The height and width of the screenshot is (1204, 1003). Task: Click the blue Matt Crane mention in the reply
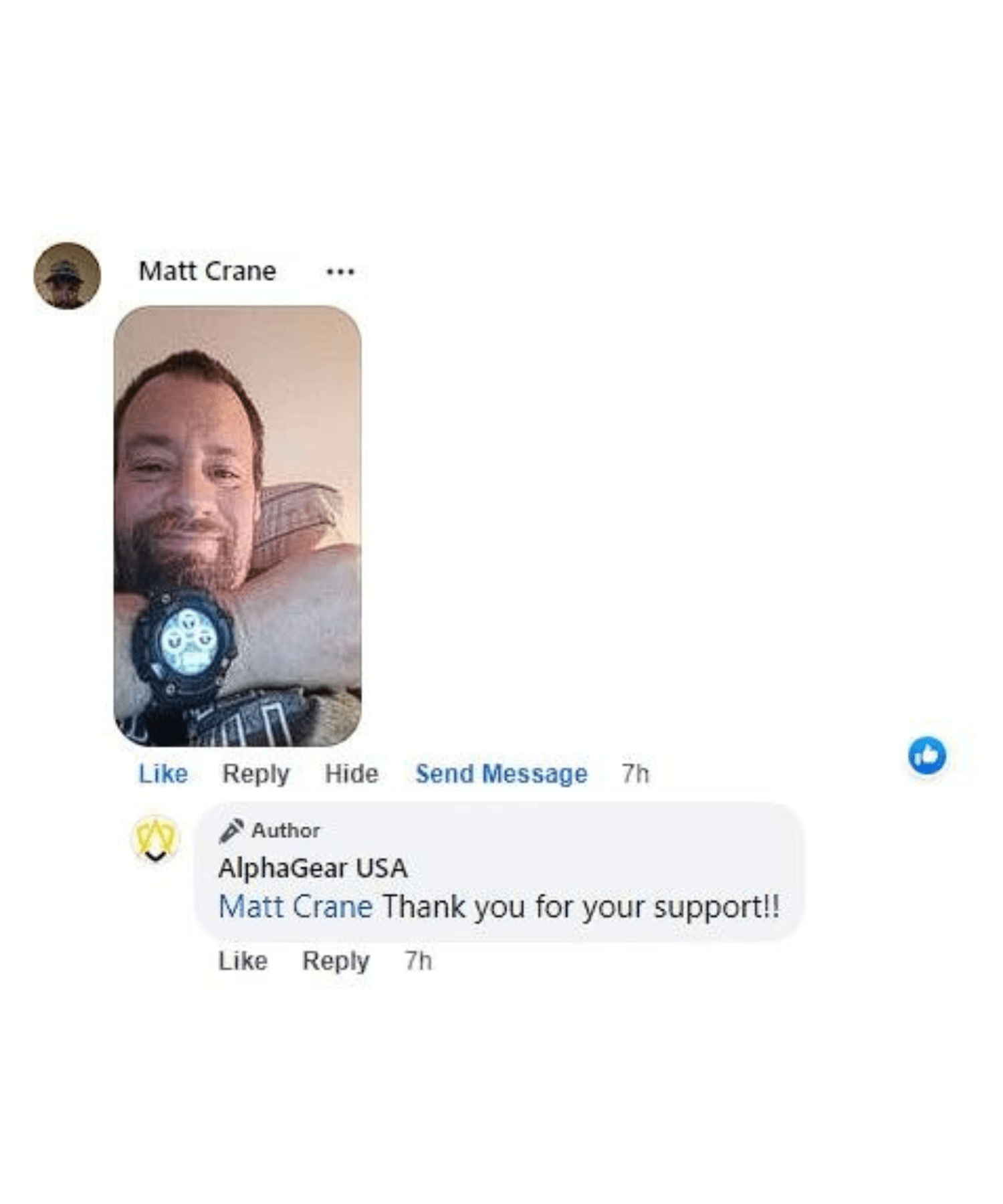point(296,907)
